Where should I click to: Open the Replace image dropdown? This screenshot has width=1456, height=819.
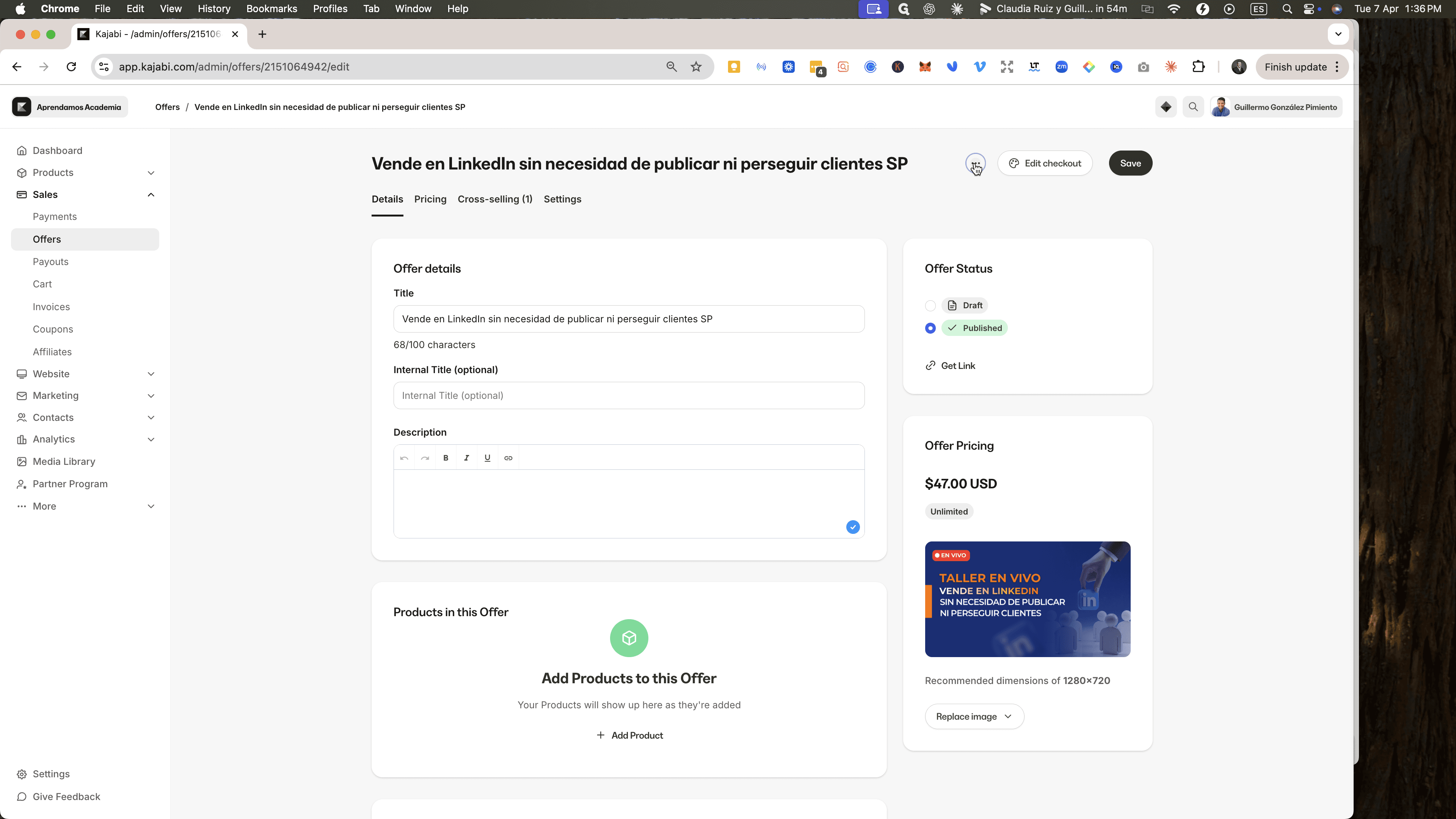[974, 717]
